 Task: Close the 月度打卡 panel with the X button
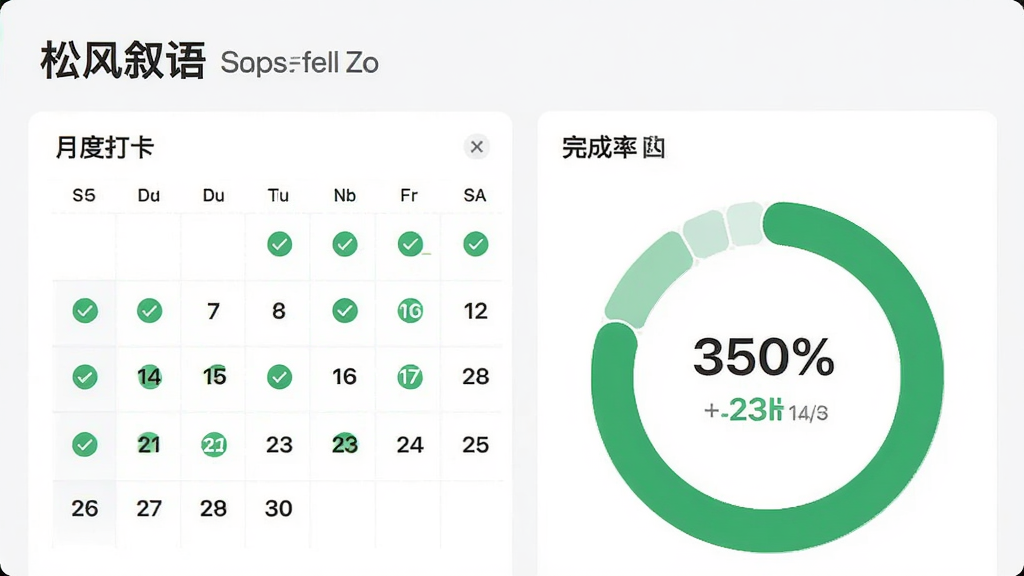(477, 147)
